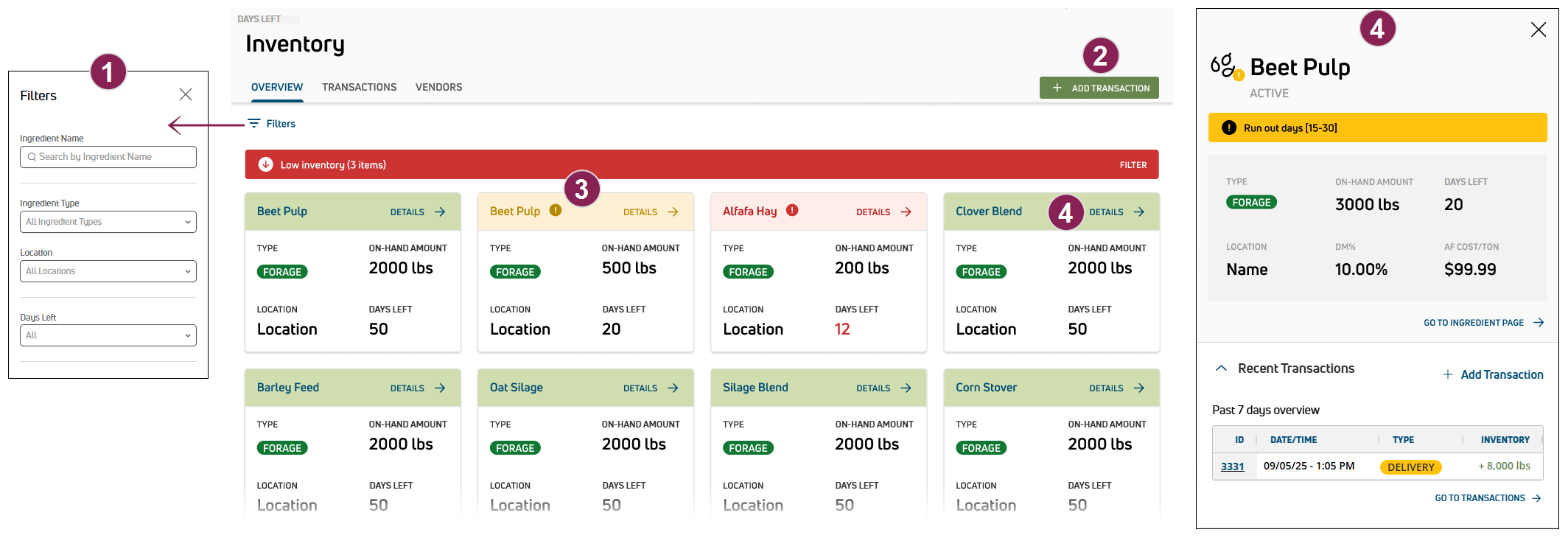Image resolution: width=1568 pixels, height=538 pixels.
Task: Open transaction ID 3331 link
Action: pyautogui.click(x=1232, y=467)
